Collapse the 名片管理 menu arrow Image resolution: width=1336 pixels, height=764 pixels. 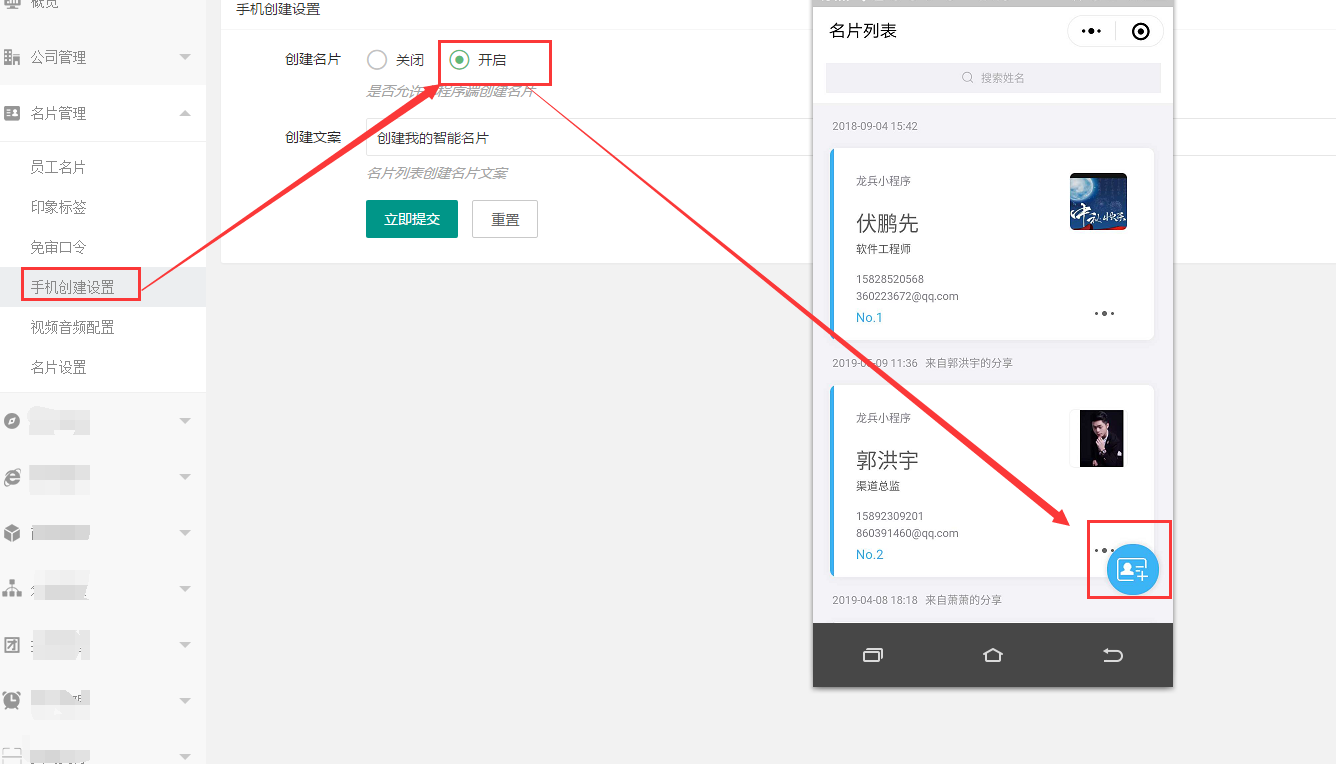[x=185, y=113]
